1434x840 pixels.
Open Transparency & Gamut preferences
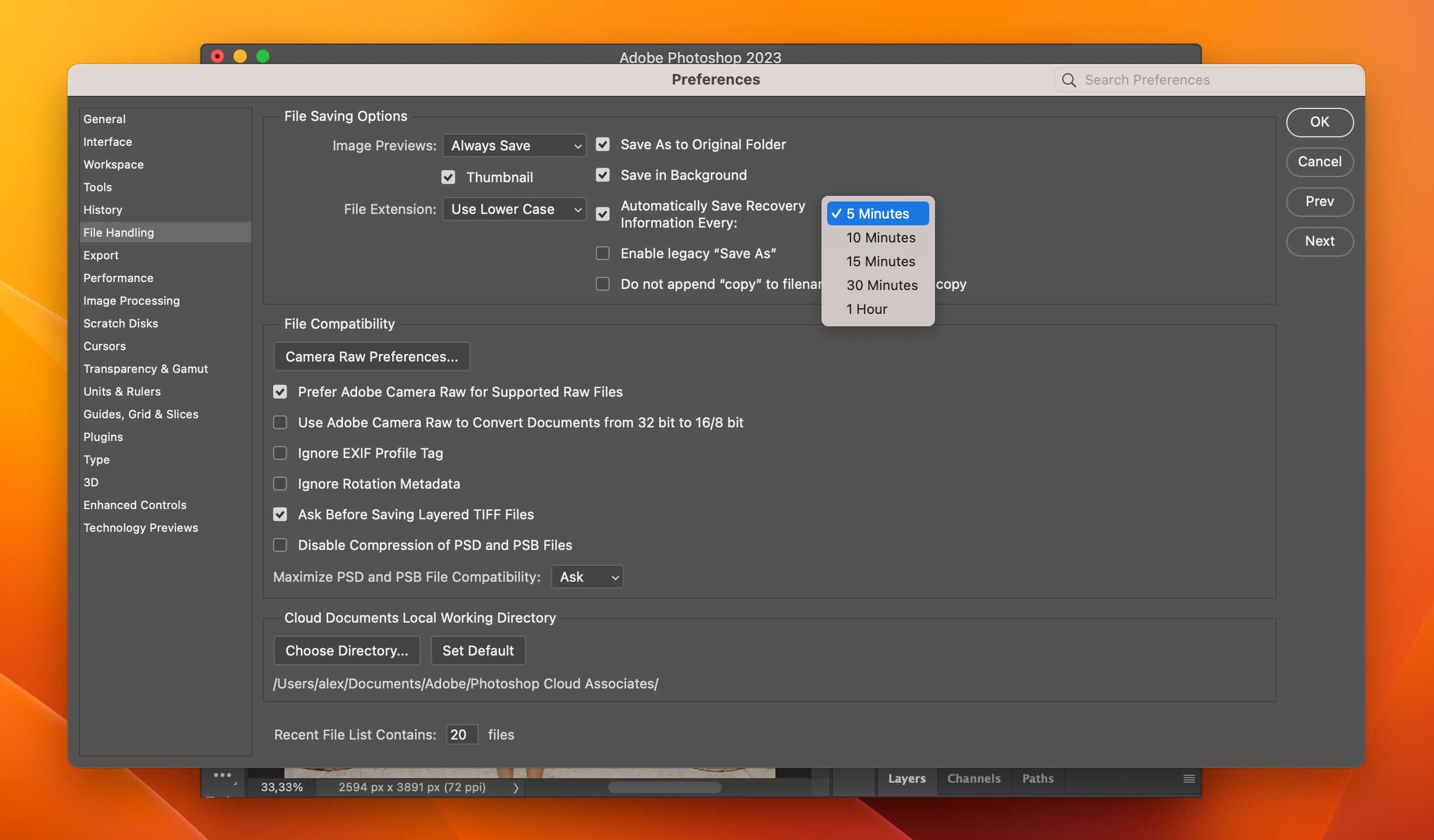point(165,369)
